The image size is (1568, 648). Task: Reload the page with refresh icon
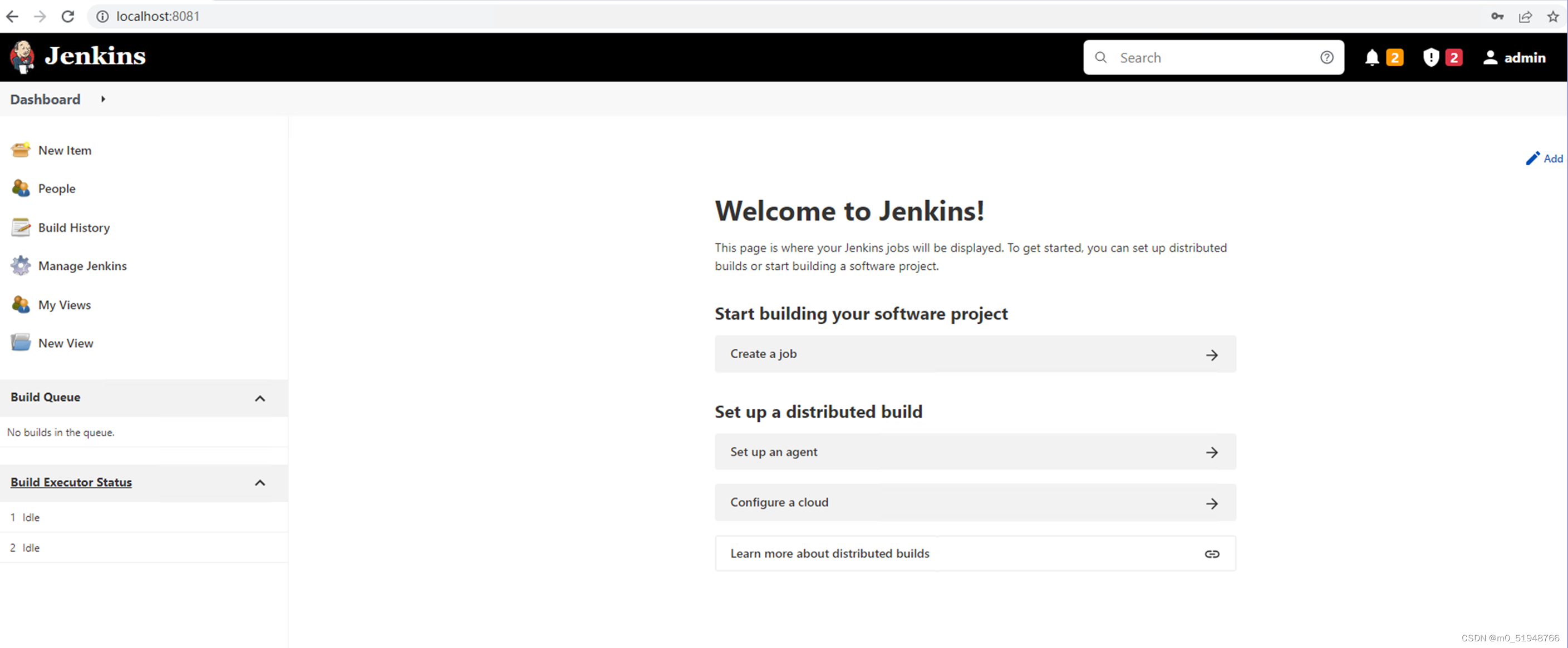click(67, 17)
